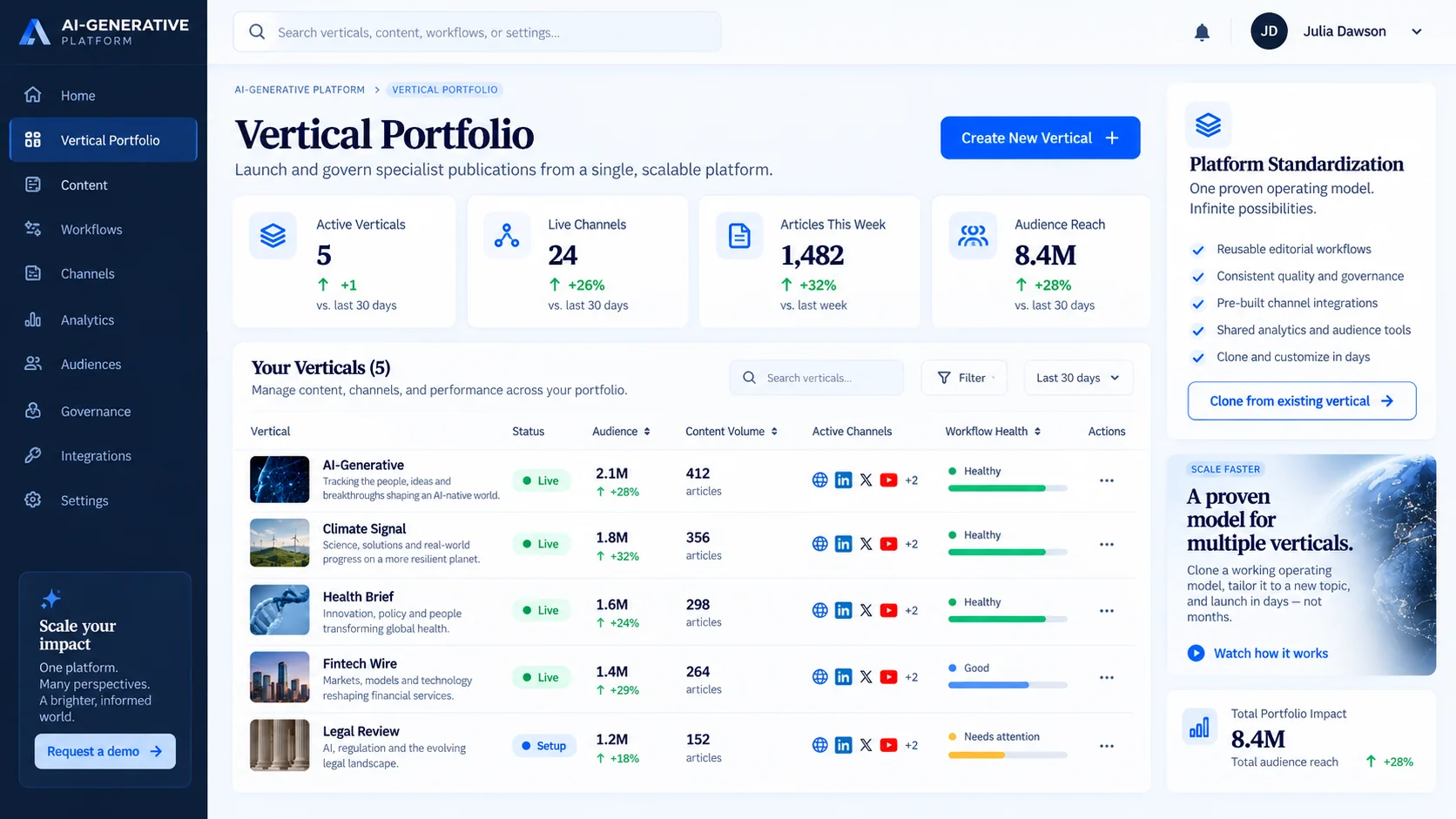Click the Active Verticals layers icon
The height and width of the screenshot is (819, 1456).
(x=273, y=236)
